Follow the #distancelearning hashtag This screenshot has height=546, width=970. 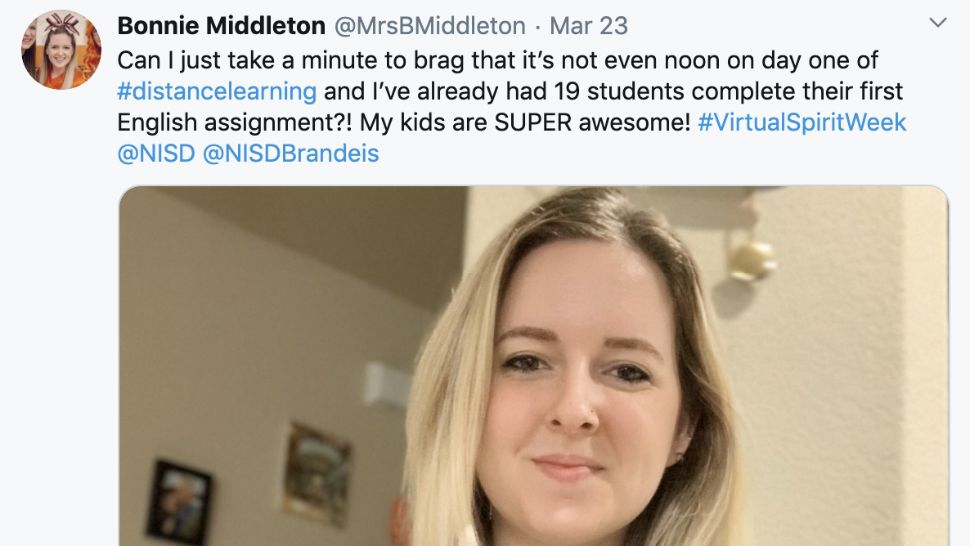[217, 91]
